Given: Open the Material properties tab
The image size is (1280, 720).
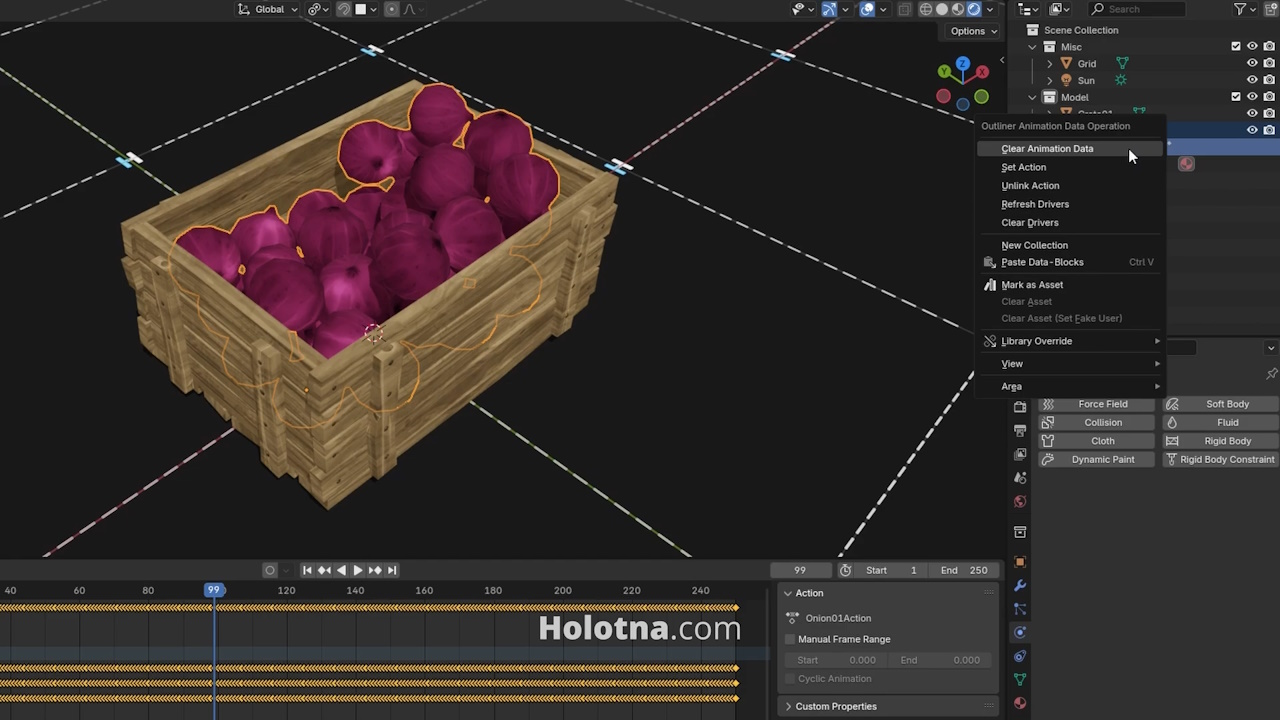Looking at the screenshot, I should [x=1020, y=703].
